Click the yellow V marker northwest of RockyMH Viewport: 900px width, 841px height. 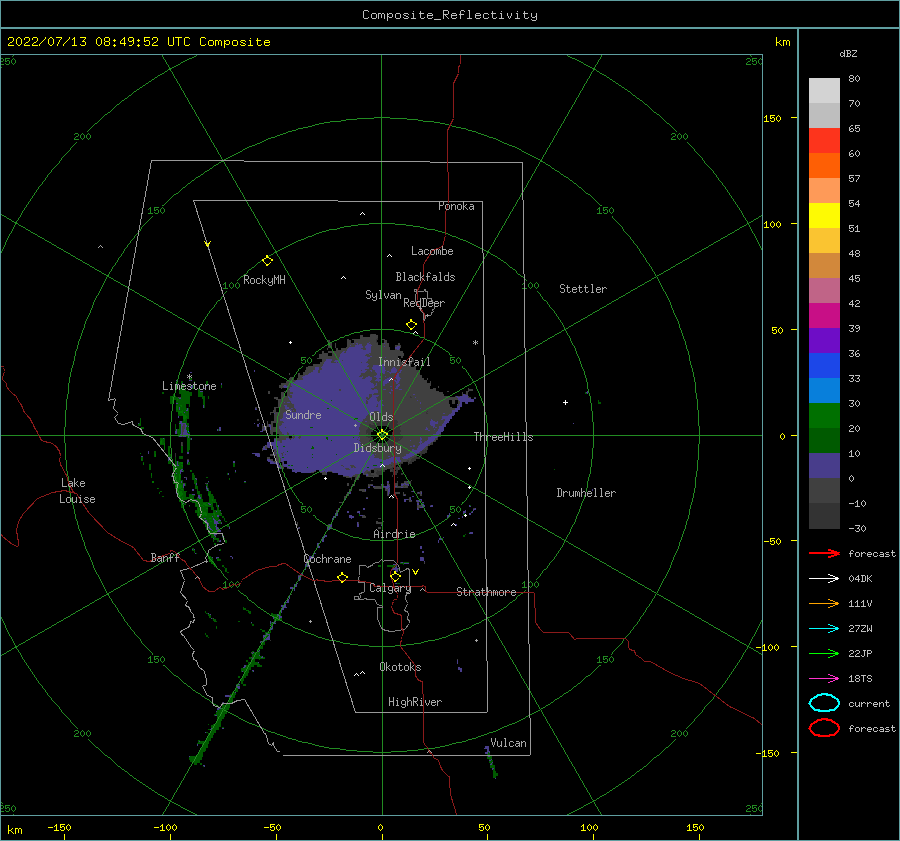(x=208, y=244)
